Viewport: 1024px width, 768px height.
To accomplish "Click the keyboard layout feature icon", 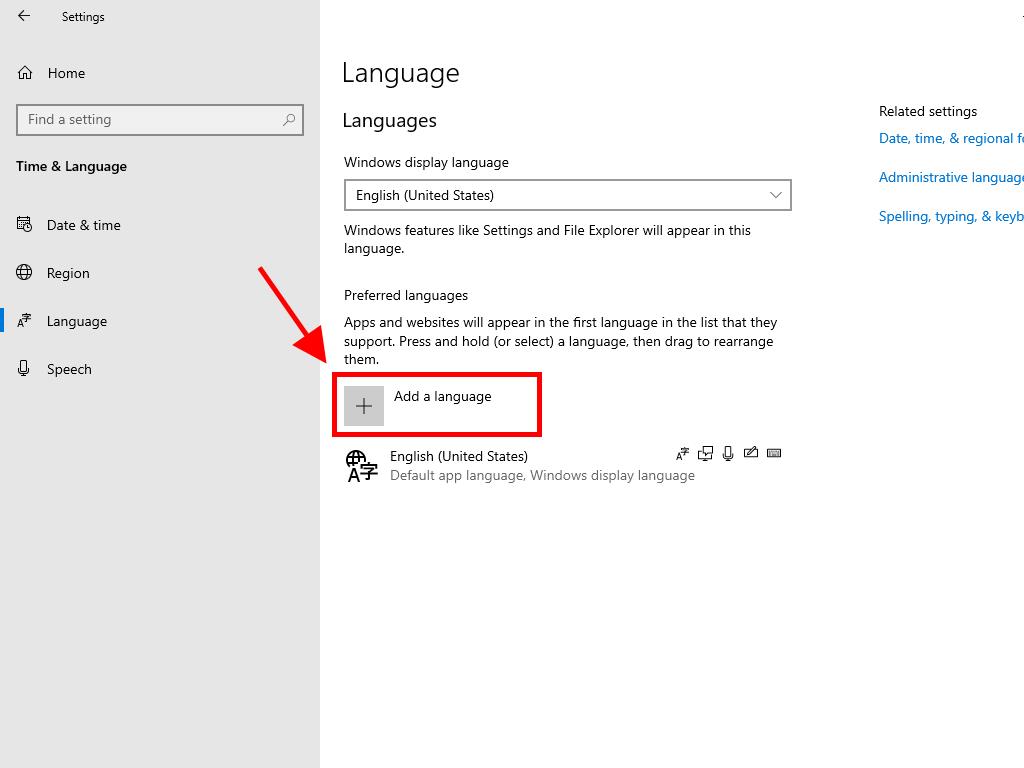I will coord(774,453).
